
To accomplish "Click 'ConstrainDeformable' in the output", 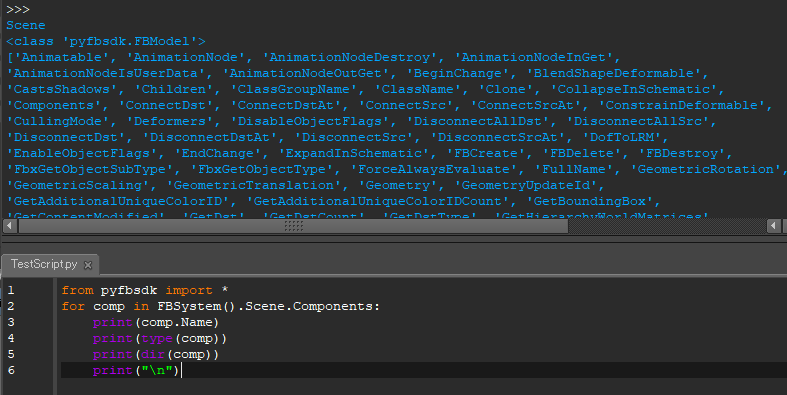I will coord(682,105).
